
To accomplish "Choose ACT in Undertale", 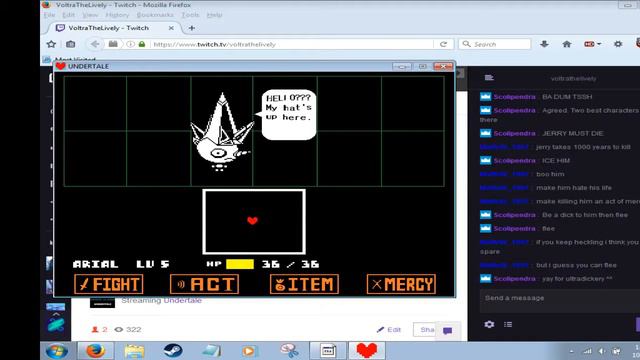I will [x=204, y=284].
